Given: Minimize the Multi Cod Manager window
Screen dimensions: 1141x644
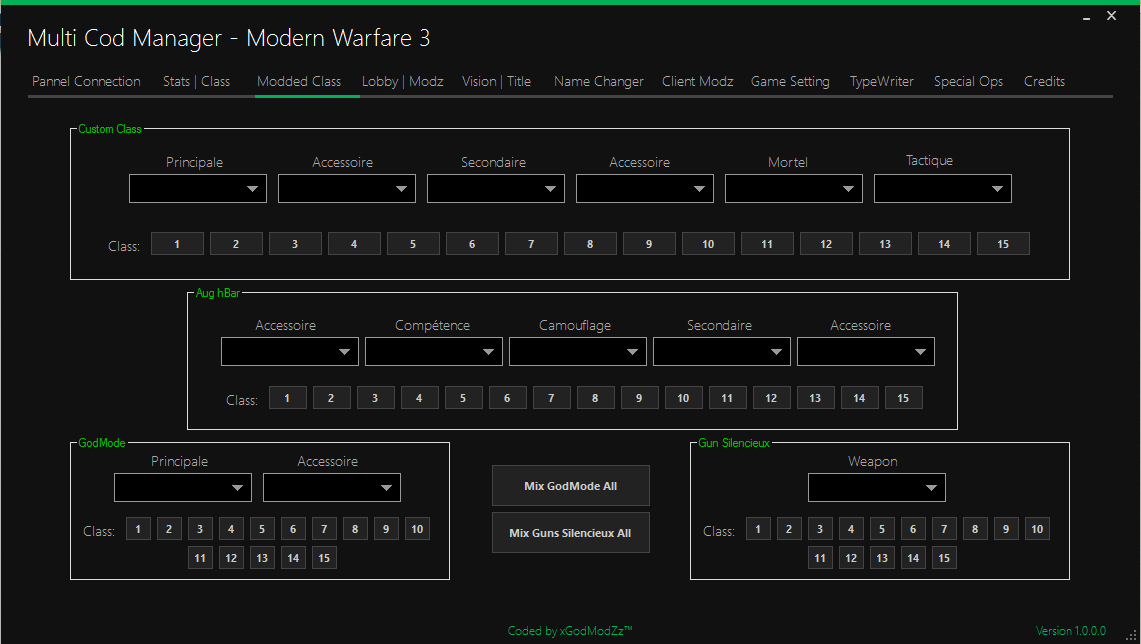Looking at the screenshot, I should 1086,16.
